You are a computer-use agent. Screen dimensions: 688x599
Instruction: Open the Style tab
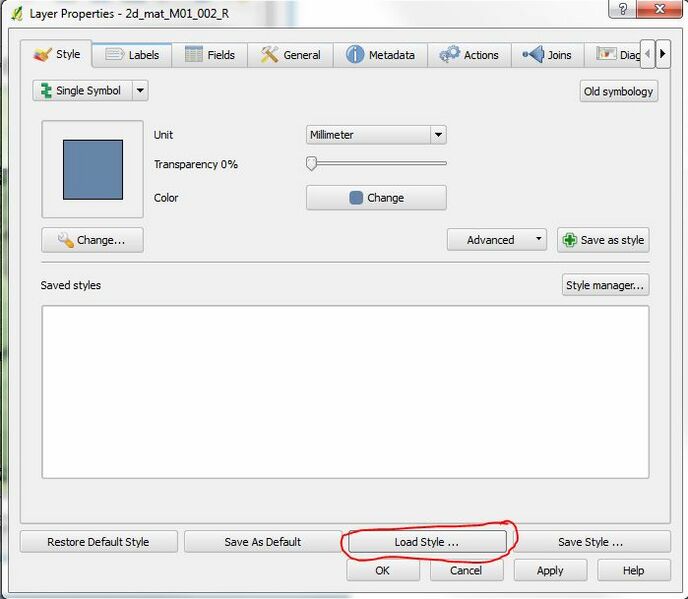point(58,54)
